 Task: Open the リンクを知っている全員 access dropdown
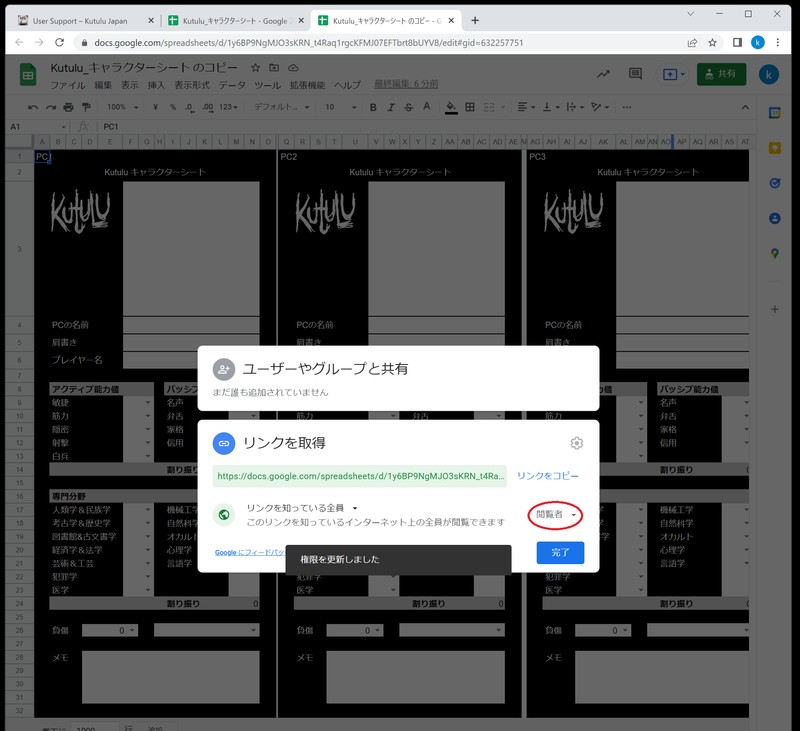pyautogui.click(x=302, y=508)
